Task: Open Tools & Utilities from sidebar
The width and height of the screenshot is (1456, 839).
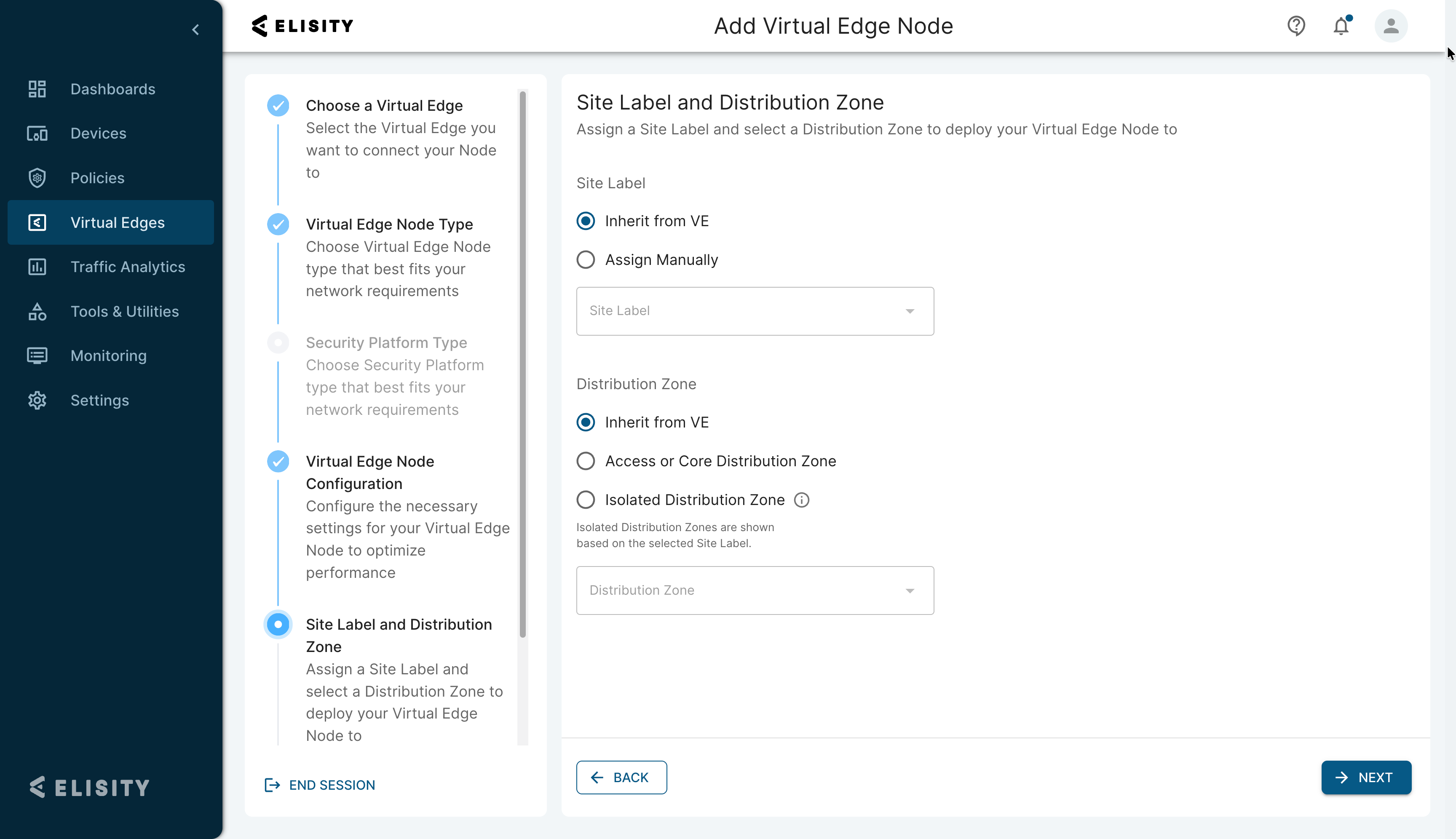Action: (x=124, y=311)
